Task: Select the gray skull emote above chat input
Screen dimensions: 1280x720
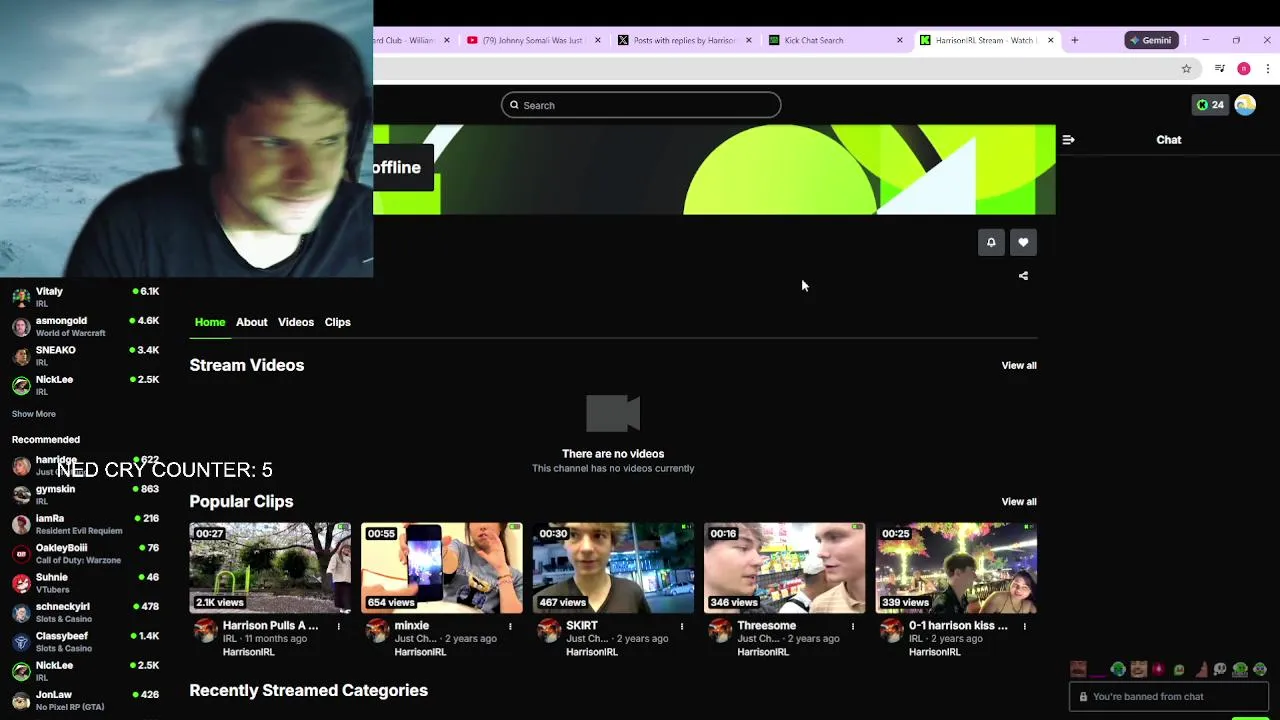Action: [x=1220, y=670]
